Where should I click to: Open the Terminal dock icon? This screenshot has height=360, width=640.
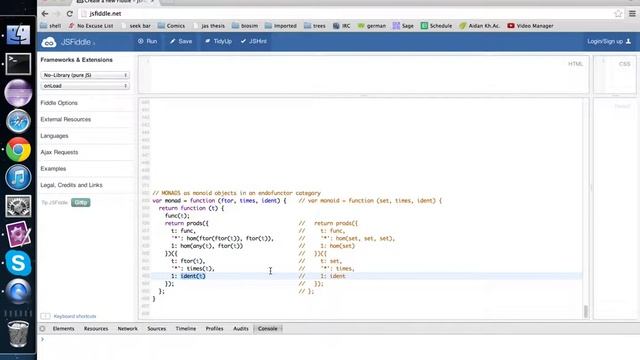(18, 64)
